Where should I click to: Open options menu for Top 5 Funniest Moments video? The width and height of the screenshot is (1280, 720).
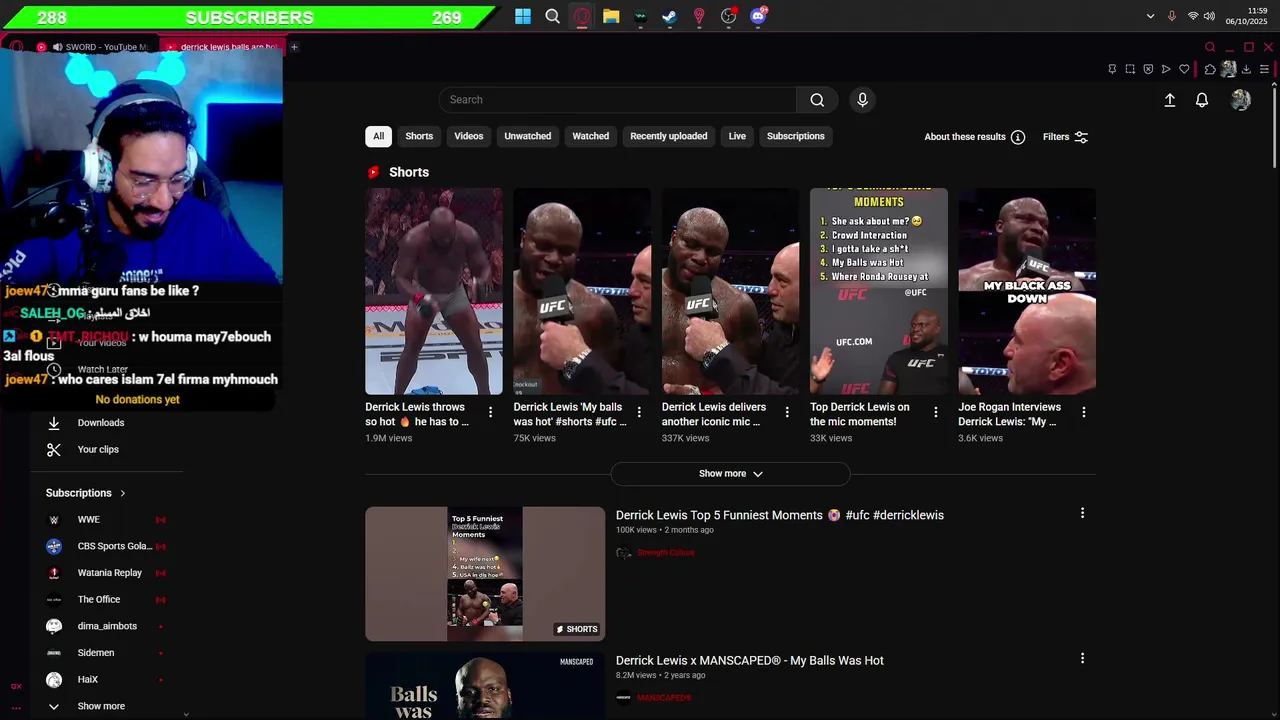point(1082,513)
